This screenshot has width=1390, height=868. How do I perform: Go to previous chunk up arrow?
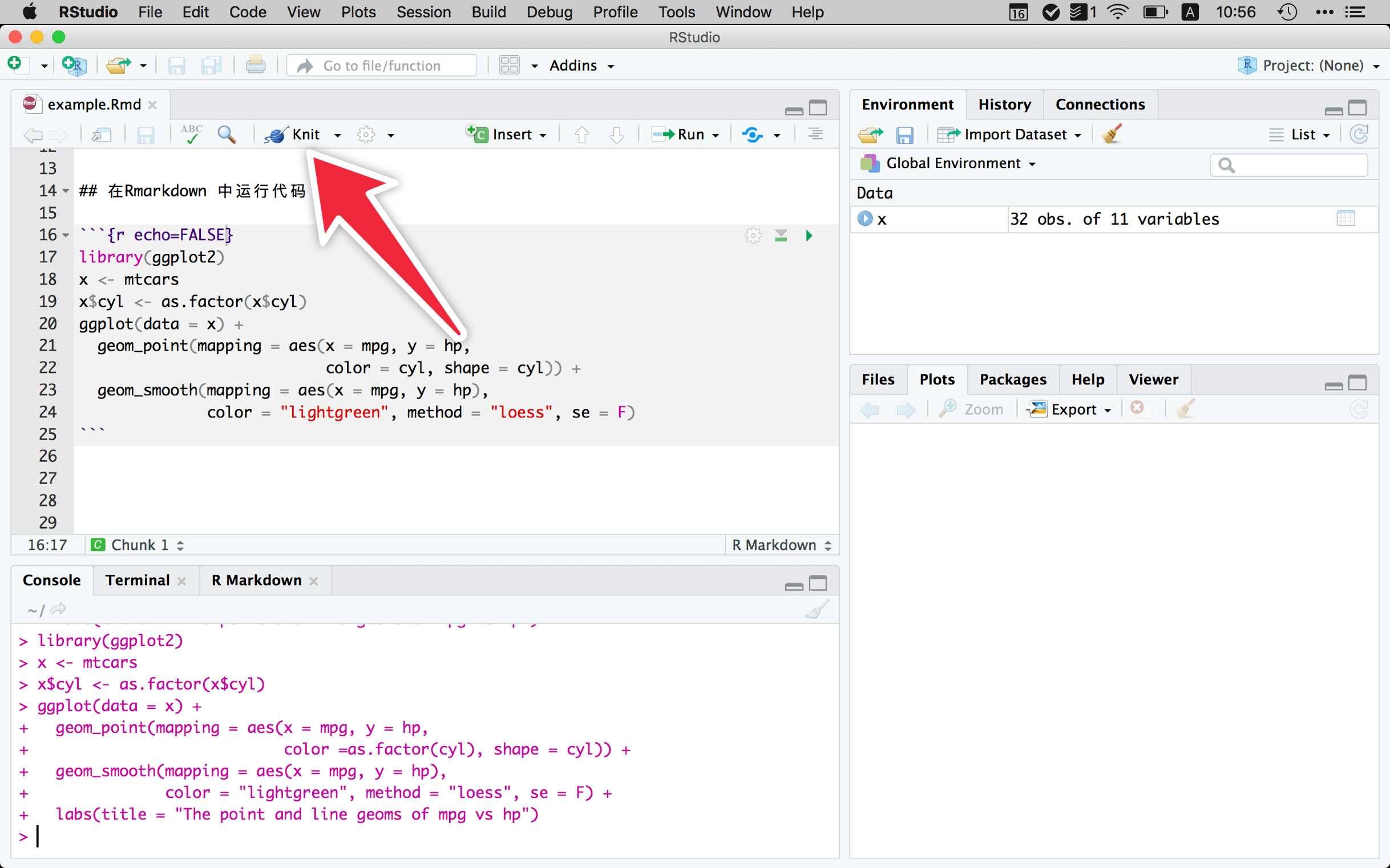click(x=582, y=135)
